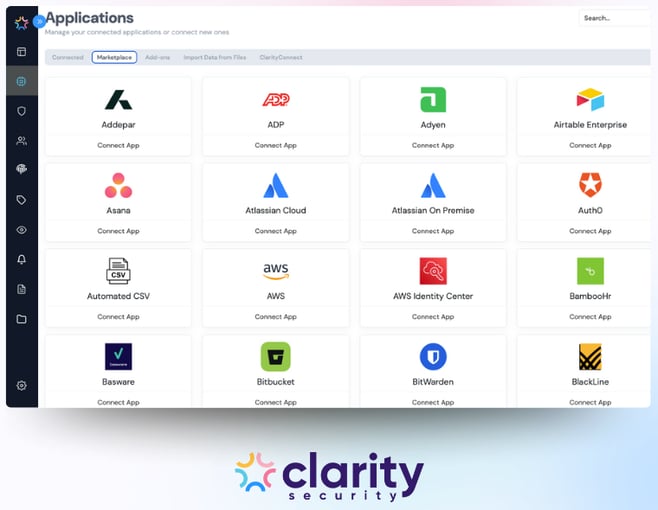Connect App for Adyen

[x=433, y=145]
